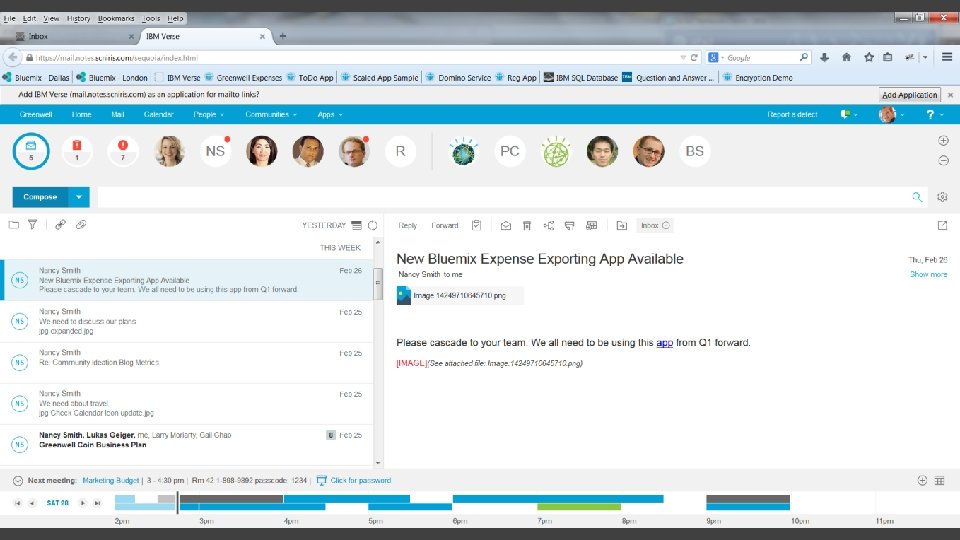Image resolution: width=960 pixels, height=540 pixels.
Task: Click Forward on the open message
Action: click(444, 225)
